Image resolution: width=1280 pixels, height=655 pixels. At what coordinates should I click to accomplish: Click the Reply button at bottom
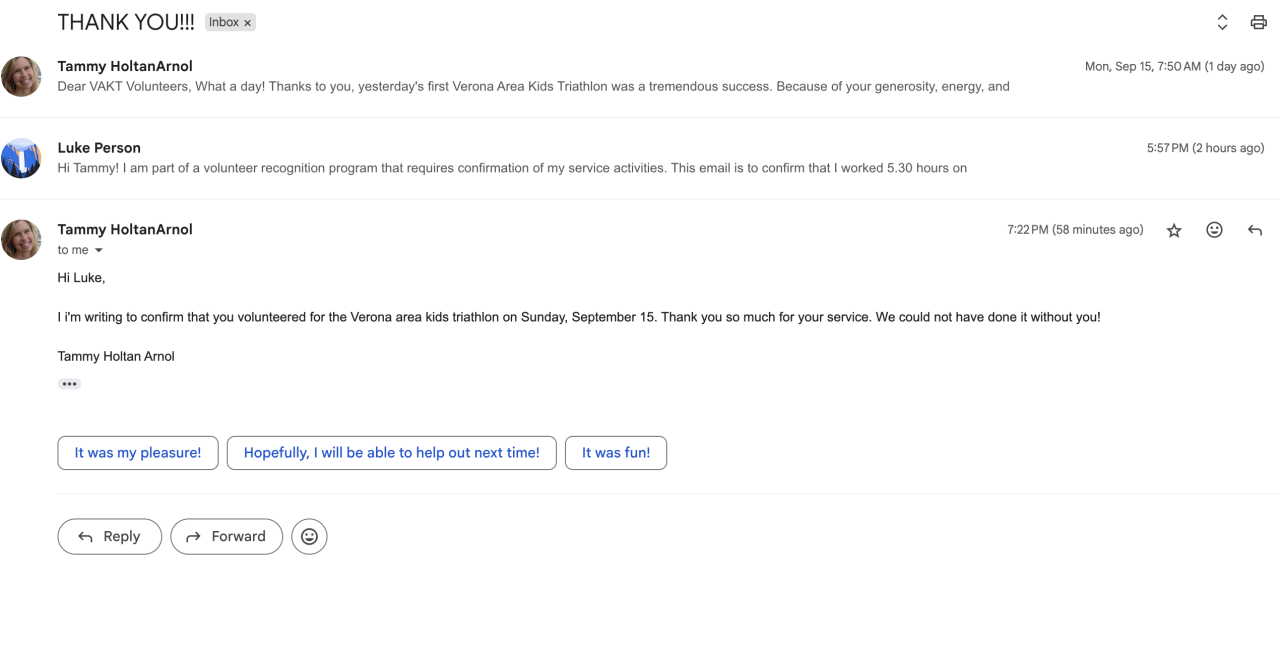110,537
